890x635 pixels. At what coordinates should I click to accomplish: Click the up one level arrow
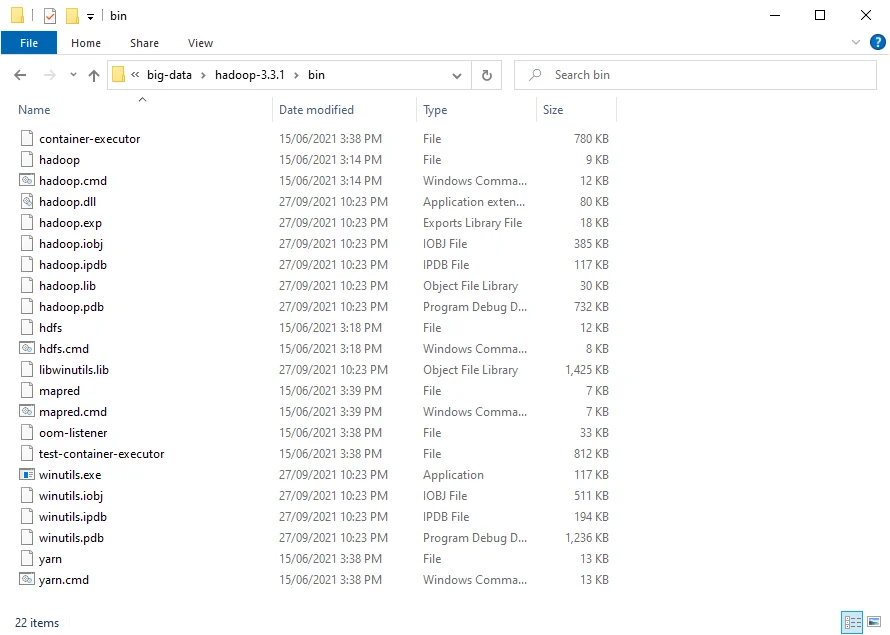(x=93, y=74)
